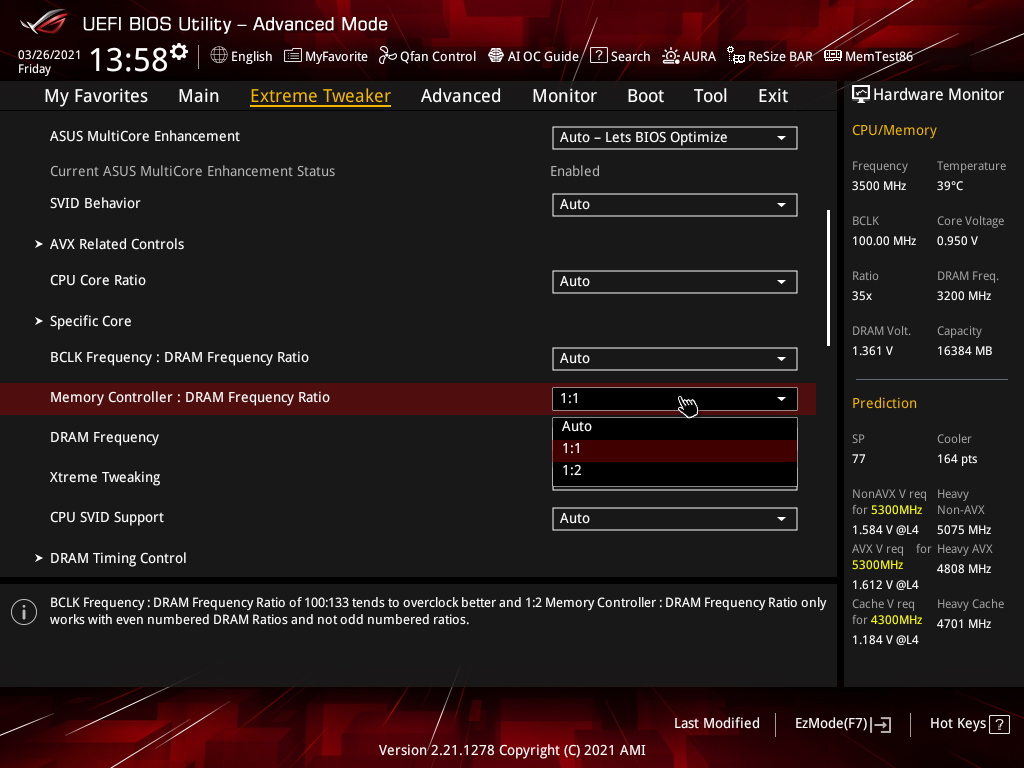Go to the Exit tab
Screen dimensions: 1024x768
coord(773,96)
